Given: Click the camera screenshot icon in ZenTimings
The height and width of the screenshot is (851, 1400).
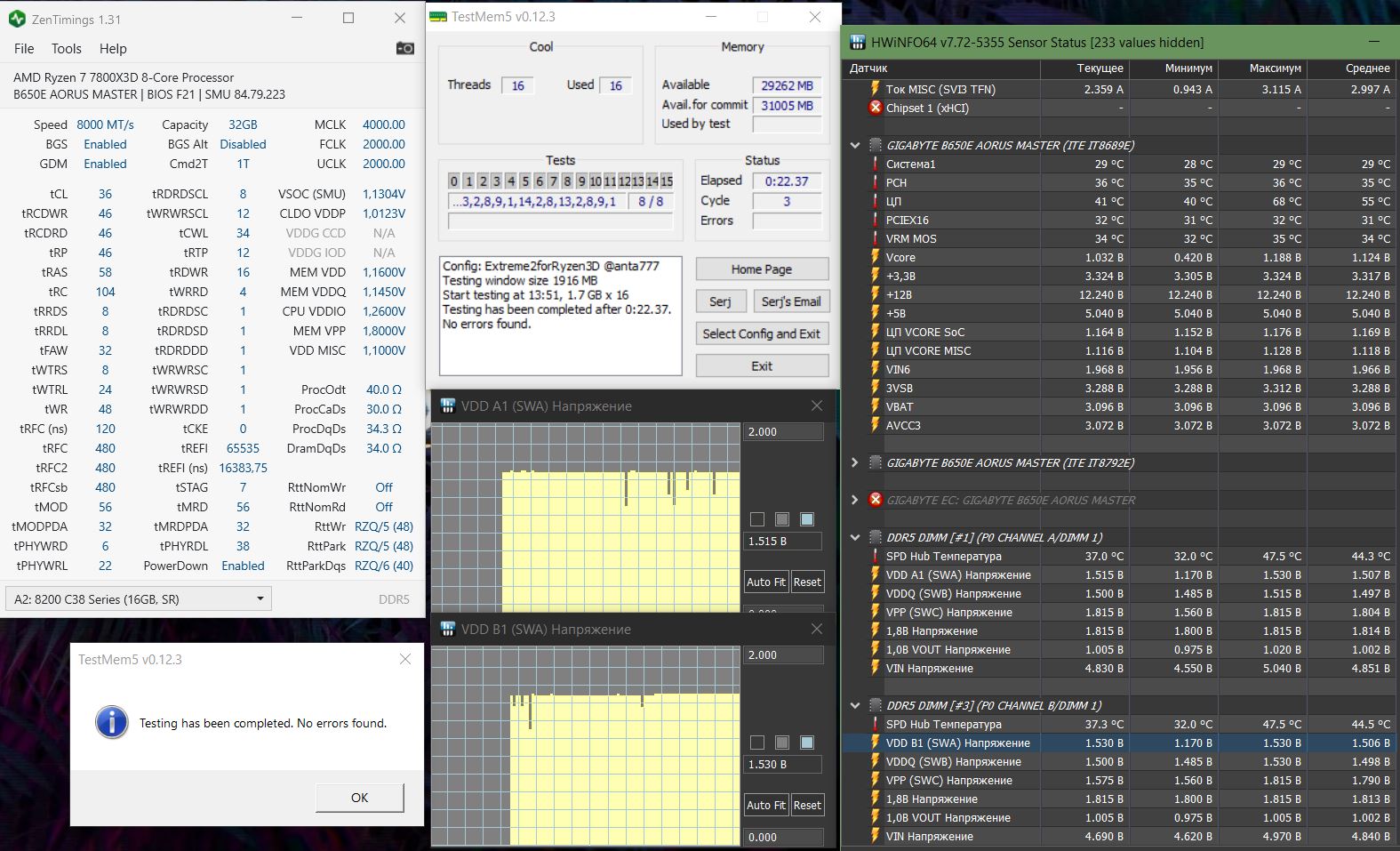Looking at the screenshot, I should click(x=405, y=48).
